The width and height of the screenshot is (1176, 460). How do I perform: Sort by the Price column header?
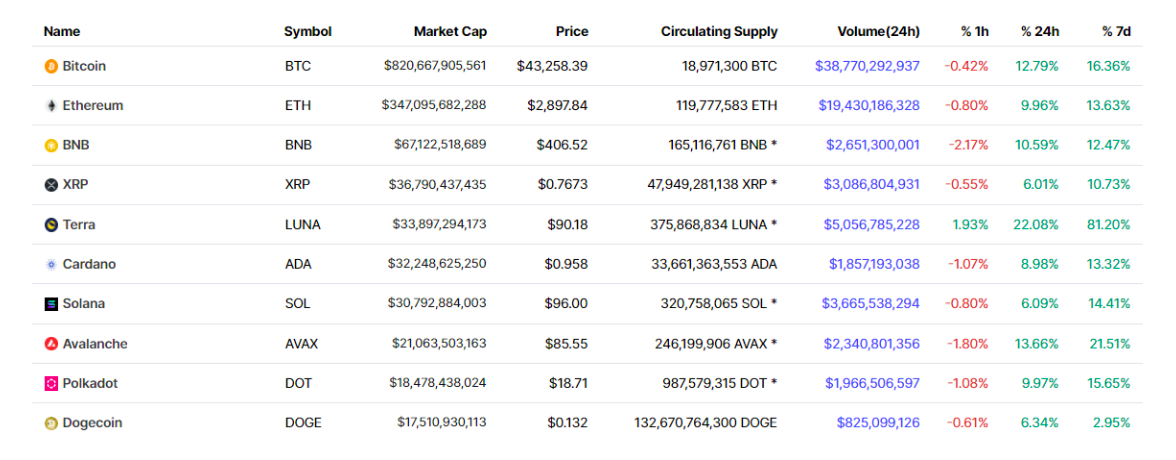(x=572, y=31)
